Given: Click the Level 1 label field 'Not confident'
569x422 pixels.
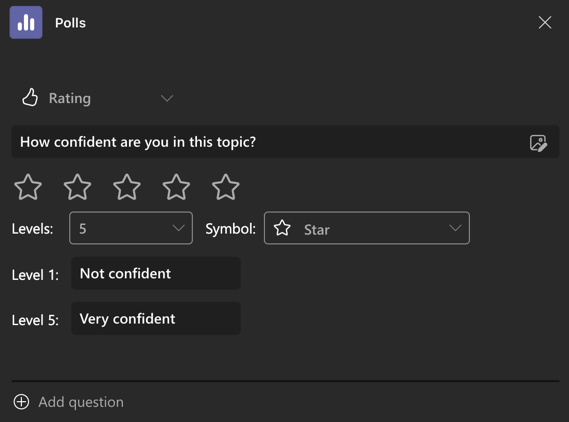Looking at the screenshot, I should 156,274.
